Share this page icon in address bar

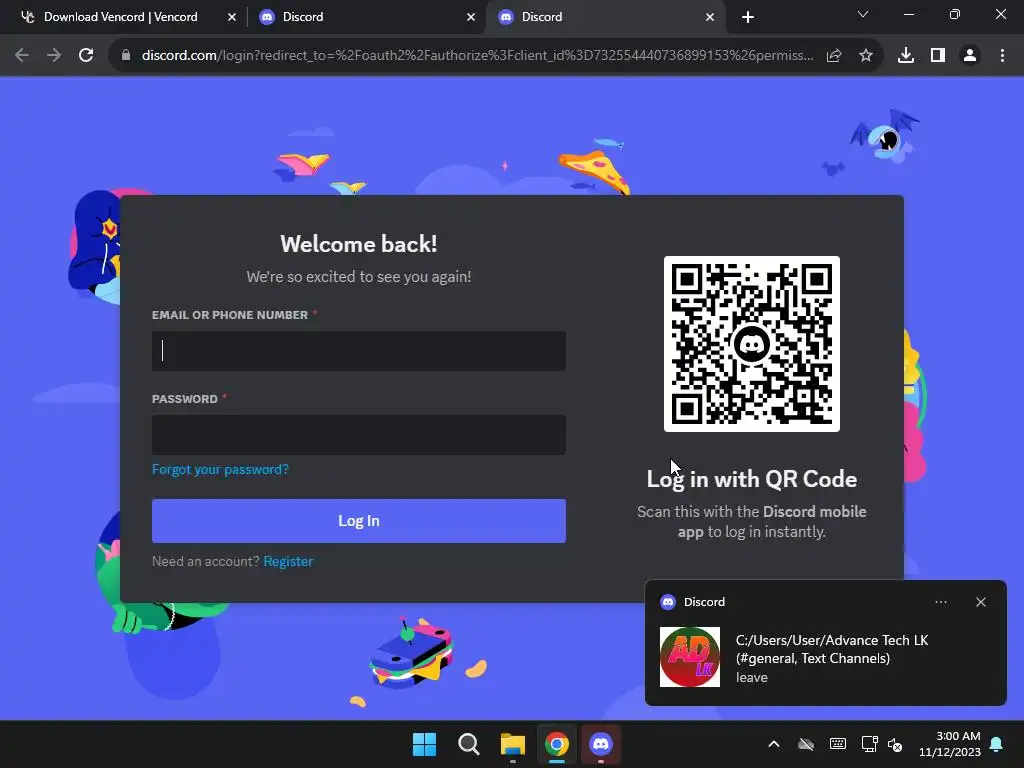tap(834, 56)
